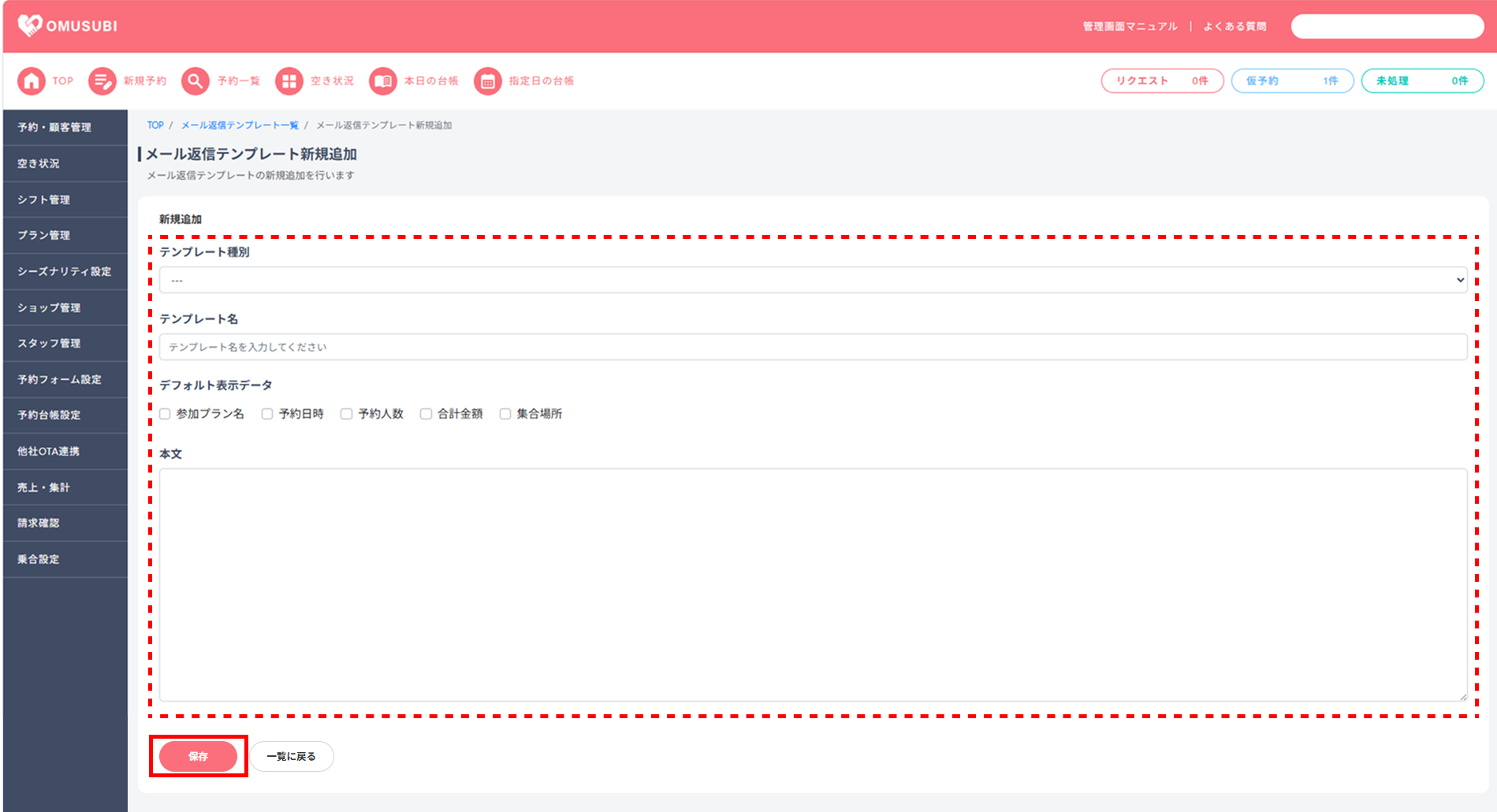The width and height of the screenshot is (1497, 812).
Task: Toggle the 合計金額 checkbox
Action: [x=426, y=414]
